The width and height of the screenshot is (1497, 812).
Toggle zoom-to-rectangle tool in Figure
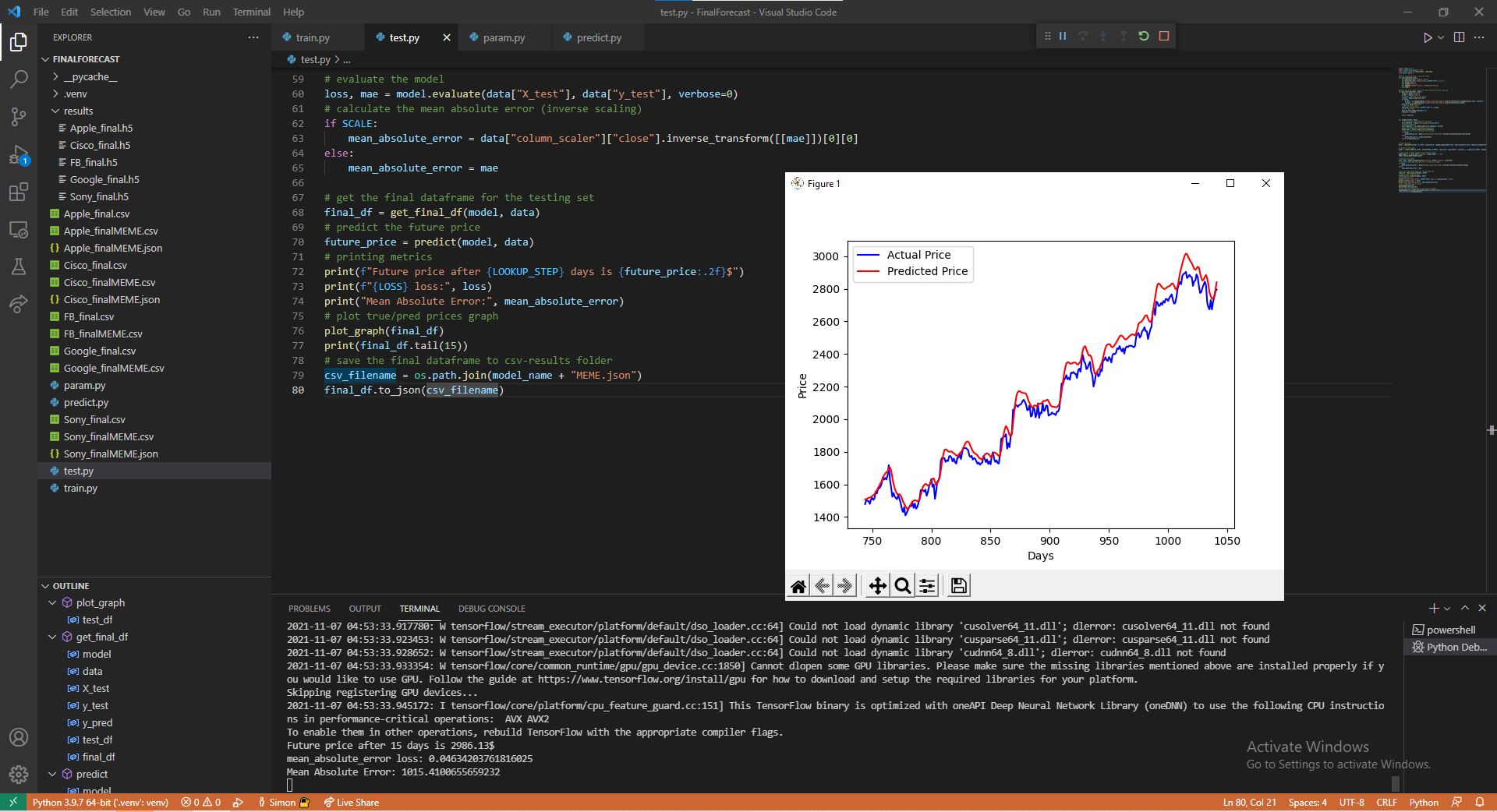[x=902, y=586]
